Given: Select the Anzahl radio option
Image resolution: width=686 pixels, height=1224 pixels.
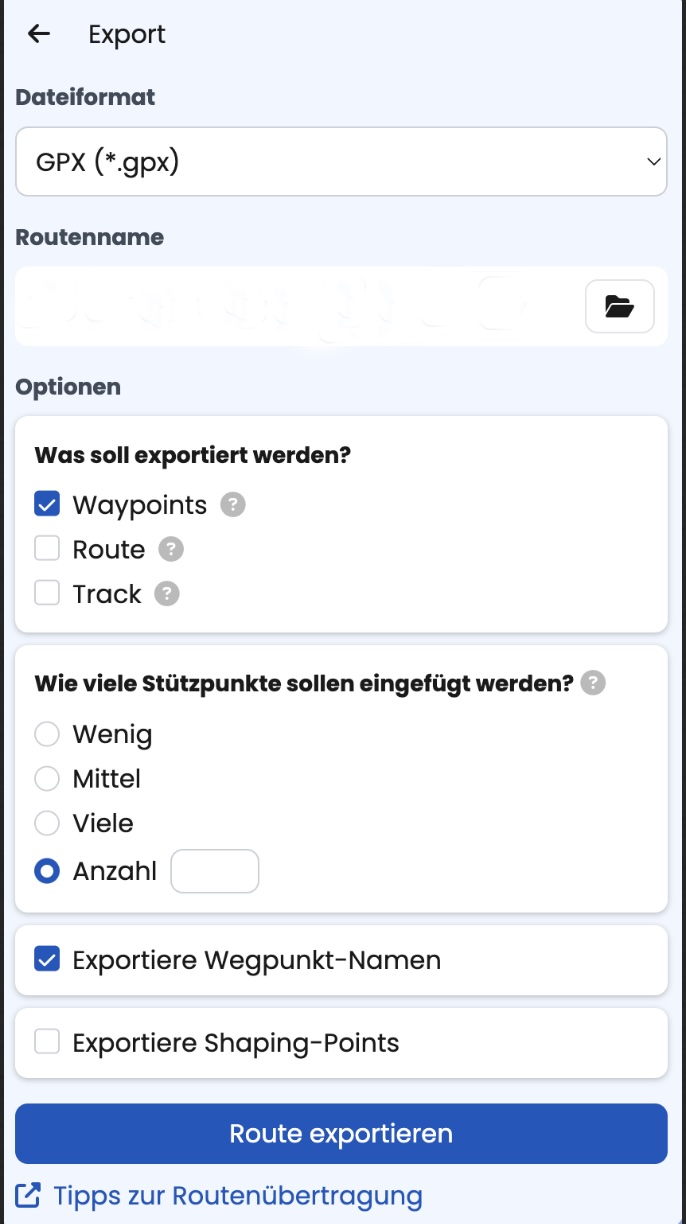Looking at the screenshot, I should click(x=47, y=871).
